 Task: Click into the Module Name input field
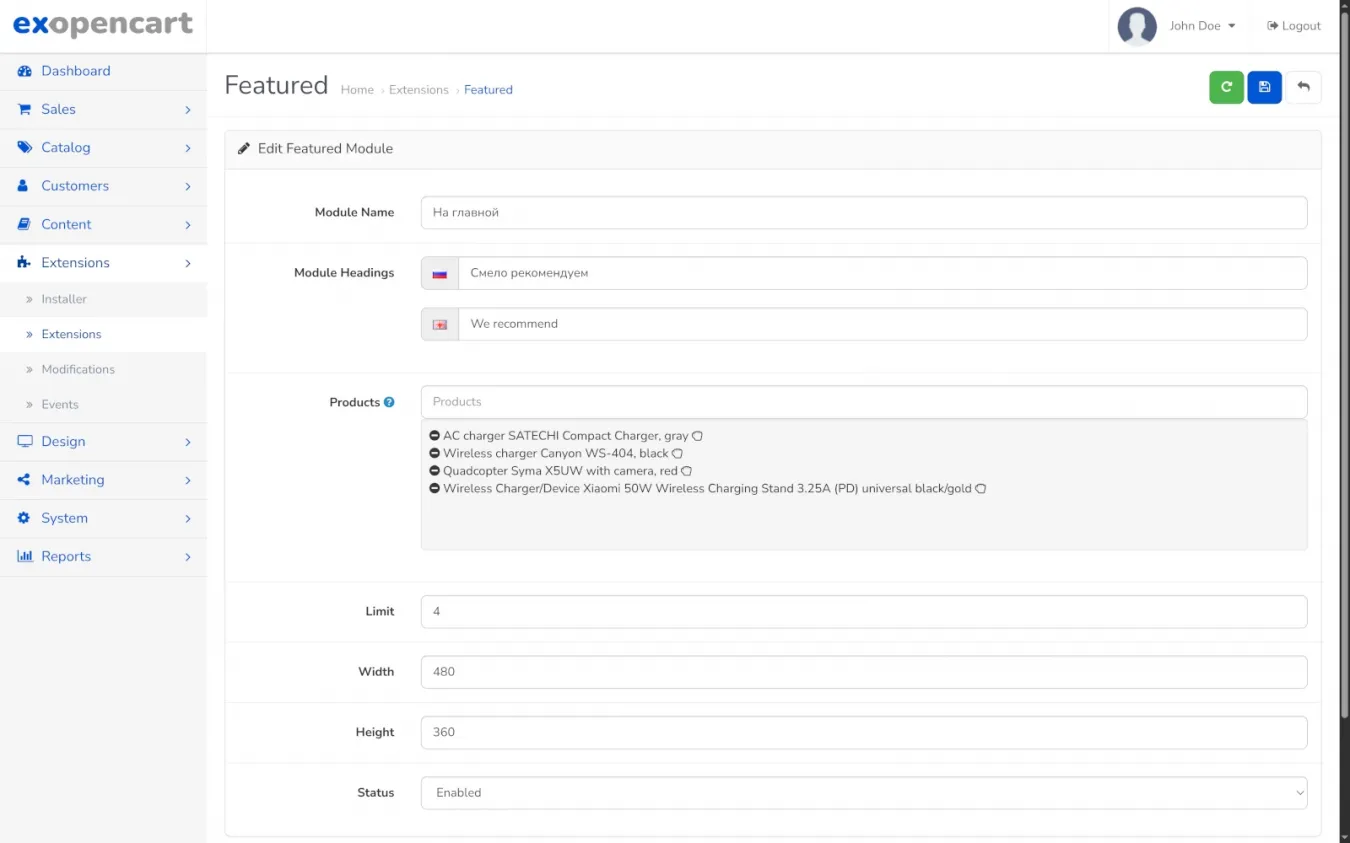(863, 213)
